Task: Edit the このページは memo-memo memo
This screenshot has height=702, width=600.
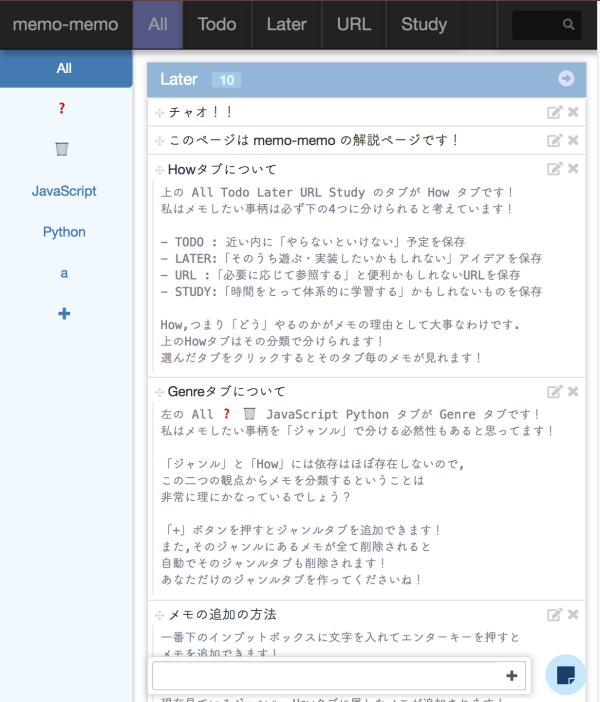Action: 554,141
